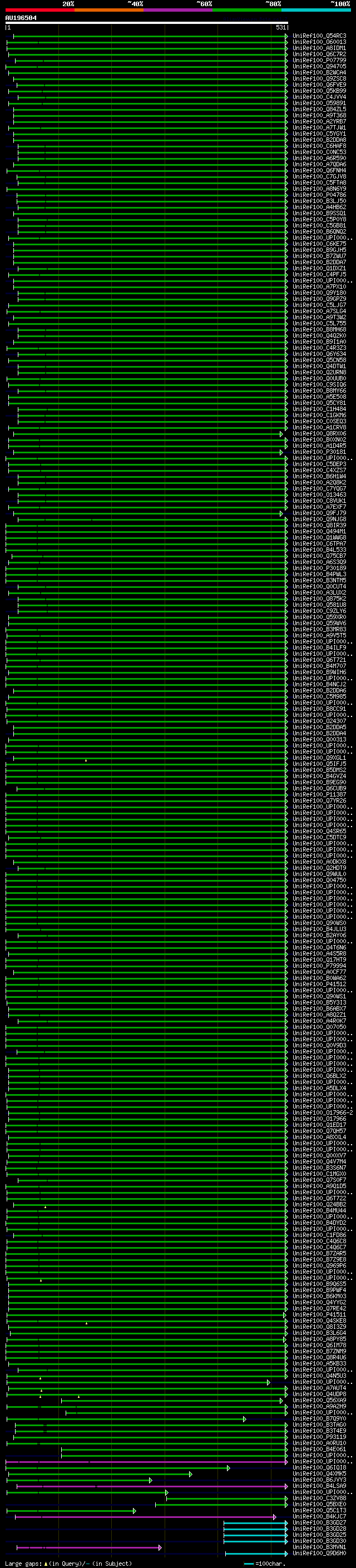Screen dimensions: 356x1568
Task: Select hit label UniRef100_A4HB62
Action: coord(319,207)
